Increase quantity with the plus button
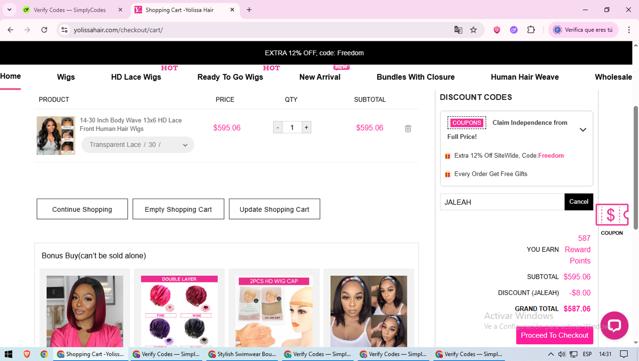 [306, 128]
